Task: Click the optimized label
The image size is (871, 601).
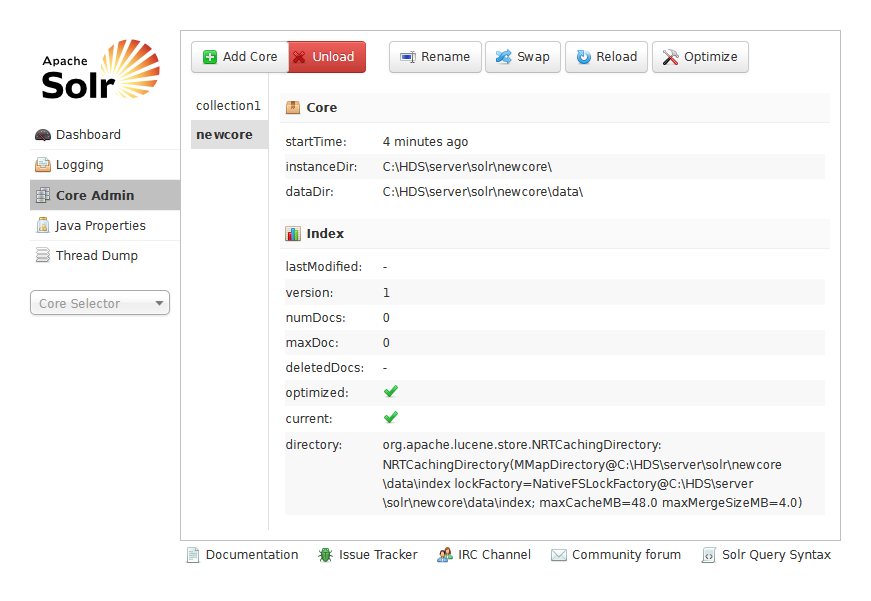Action: tap(317, 393)
